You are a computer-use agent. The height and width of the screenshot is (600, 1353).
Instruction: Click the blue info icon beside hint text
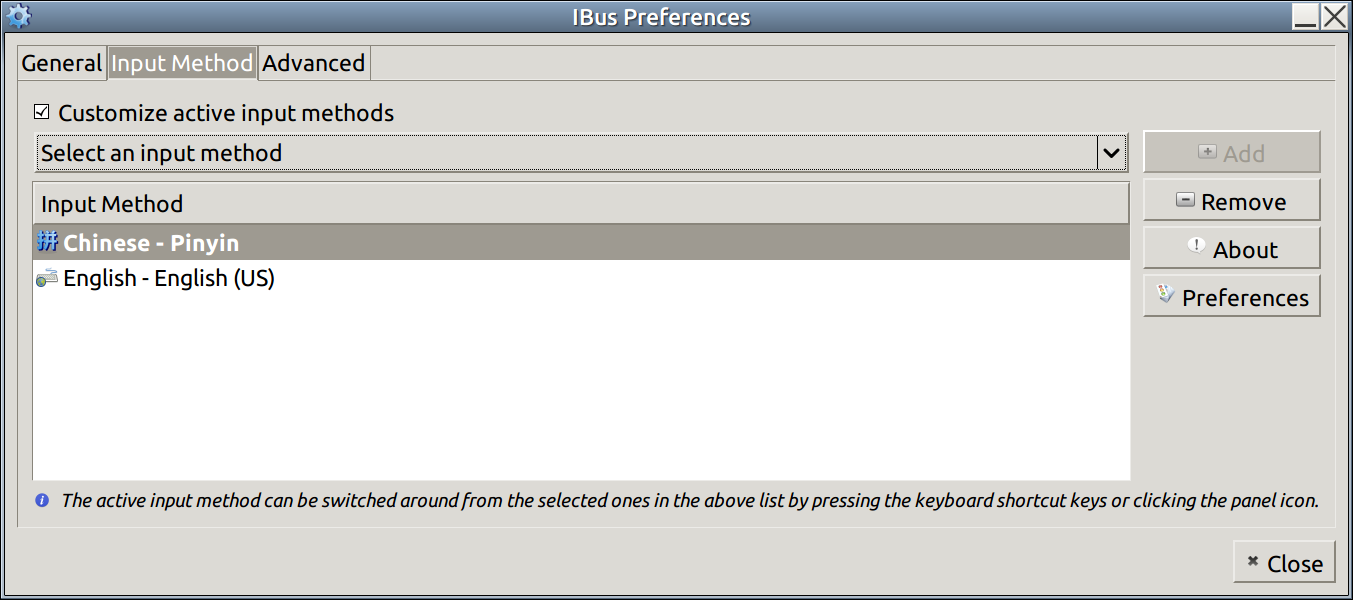[42, 500]
